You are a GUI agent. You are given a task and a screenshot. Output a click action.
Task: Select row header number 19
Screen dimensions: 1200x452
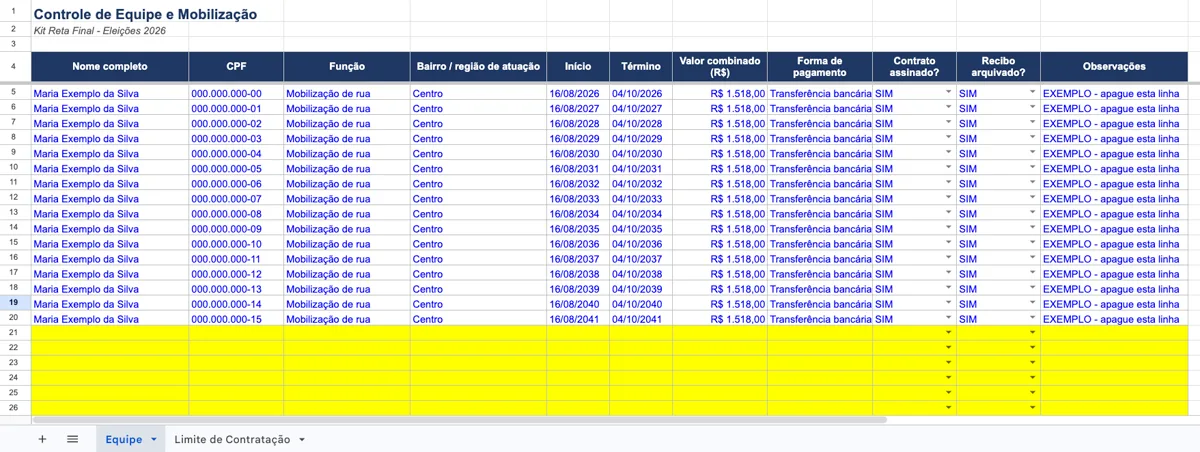coord(14,304)
